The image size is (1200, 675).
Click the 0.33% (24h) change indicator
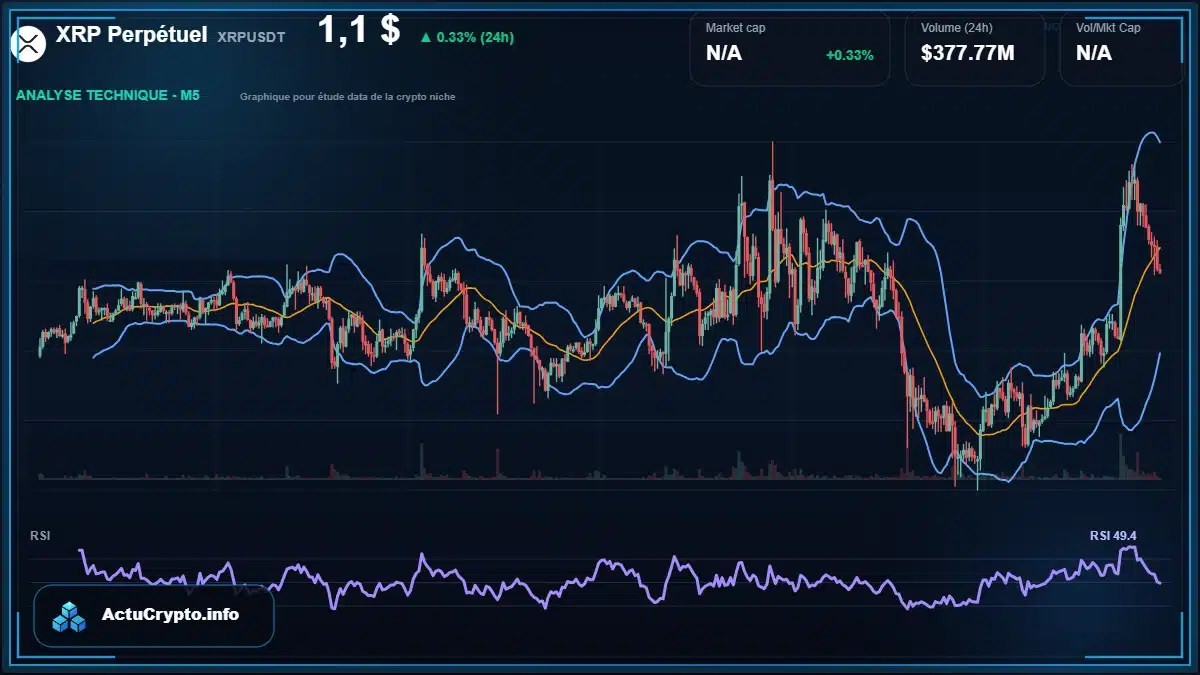point(467,37)
